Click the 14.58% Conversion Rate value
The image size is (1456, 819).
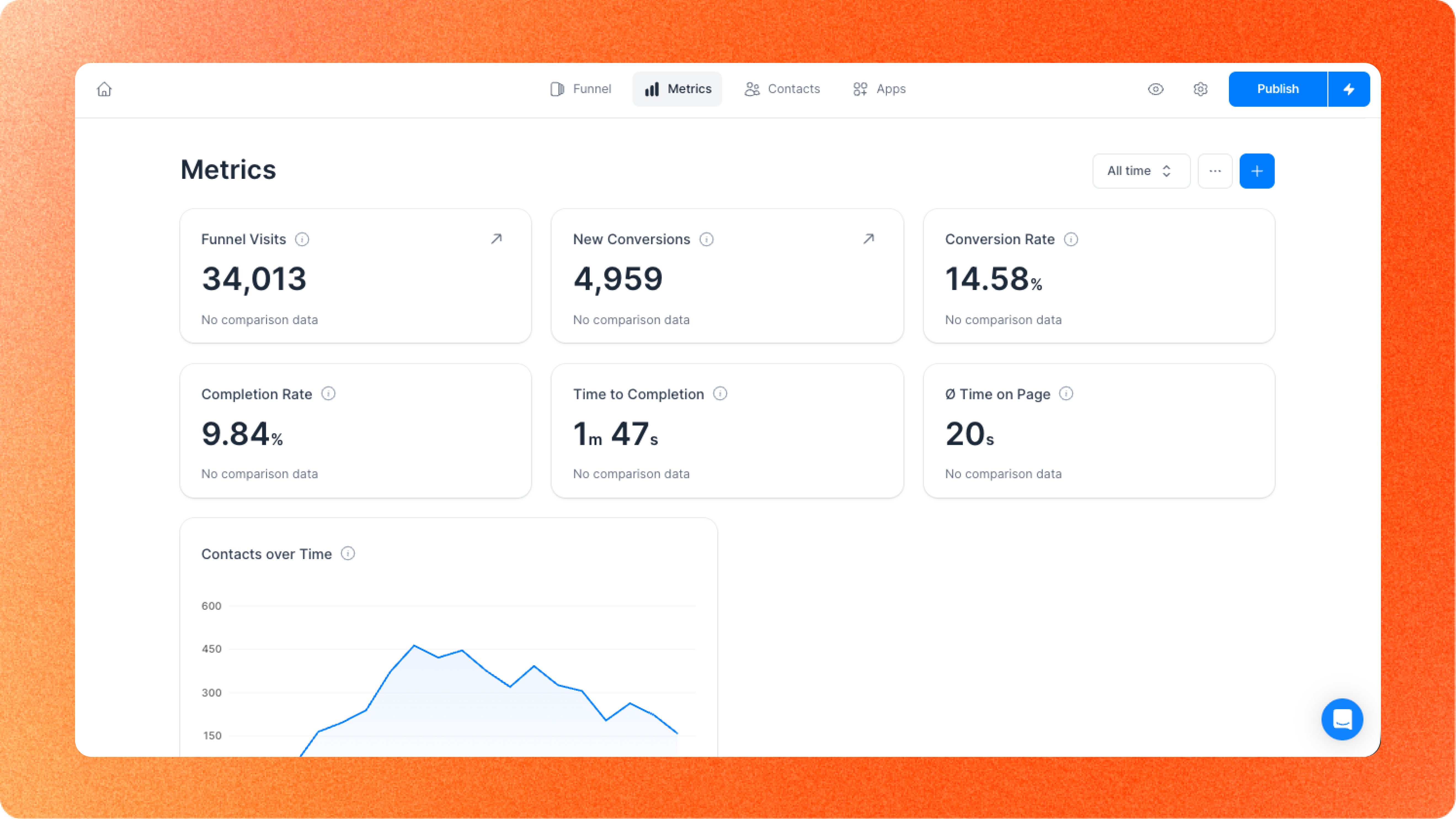[994, 279]
